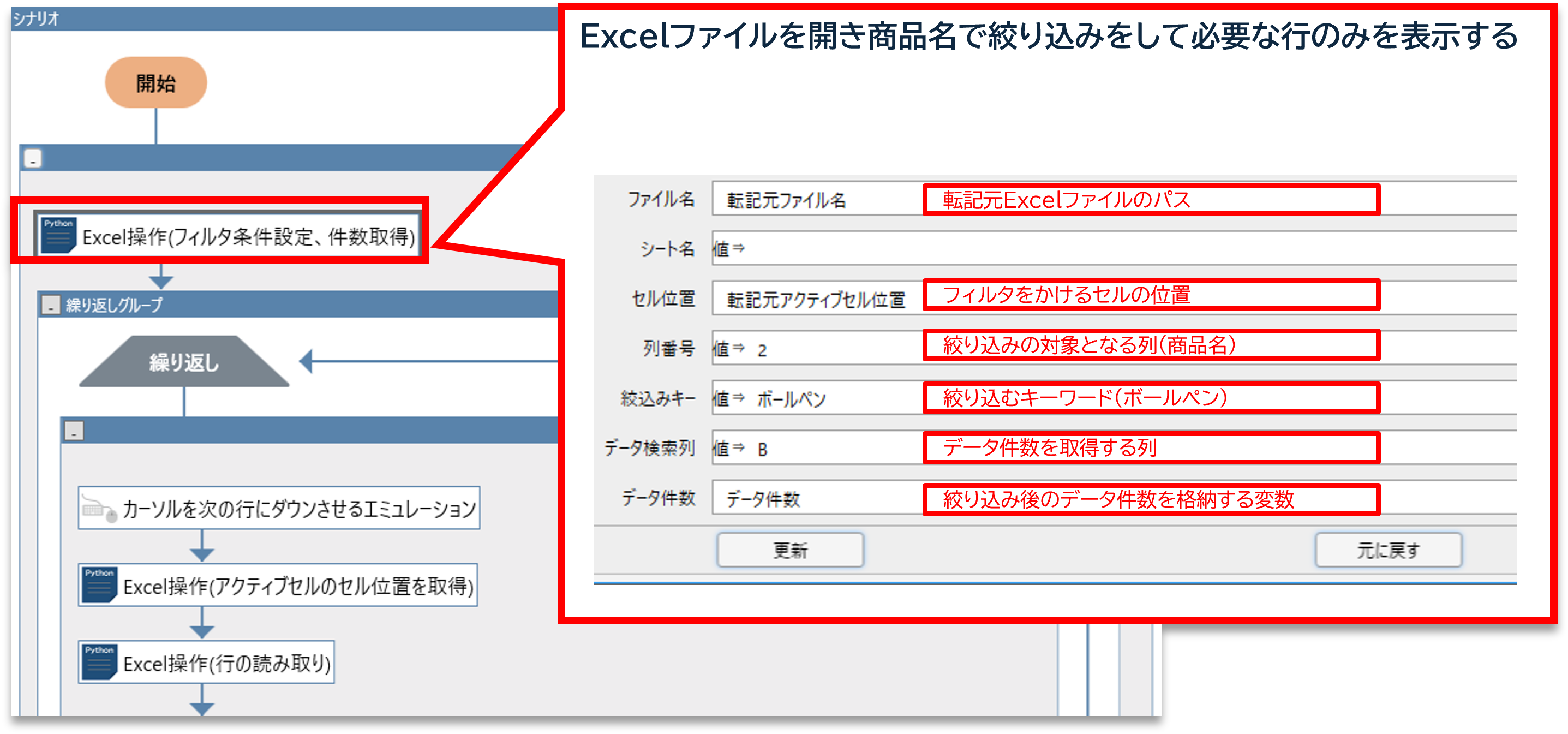Screen dimensions: 1568x734
Task: Select the シナリオ panel title tab
Action: click(x=36, y=19)
